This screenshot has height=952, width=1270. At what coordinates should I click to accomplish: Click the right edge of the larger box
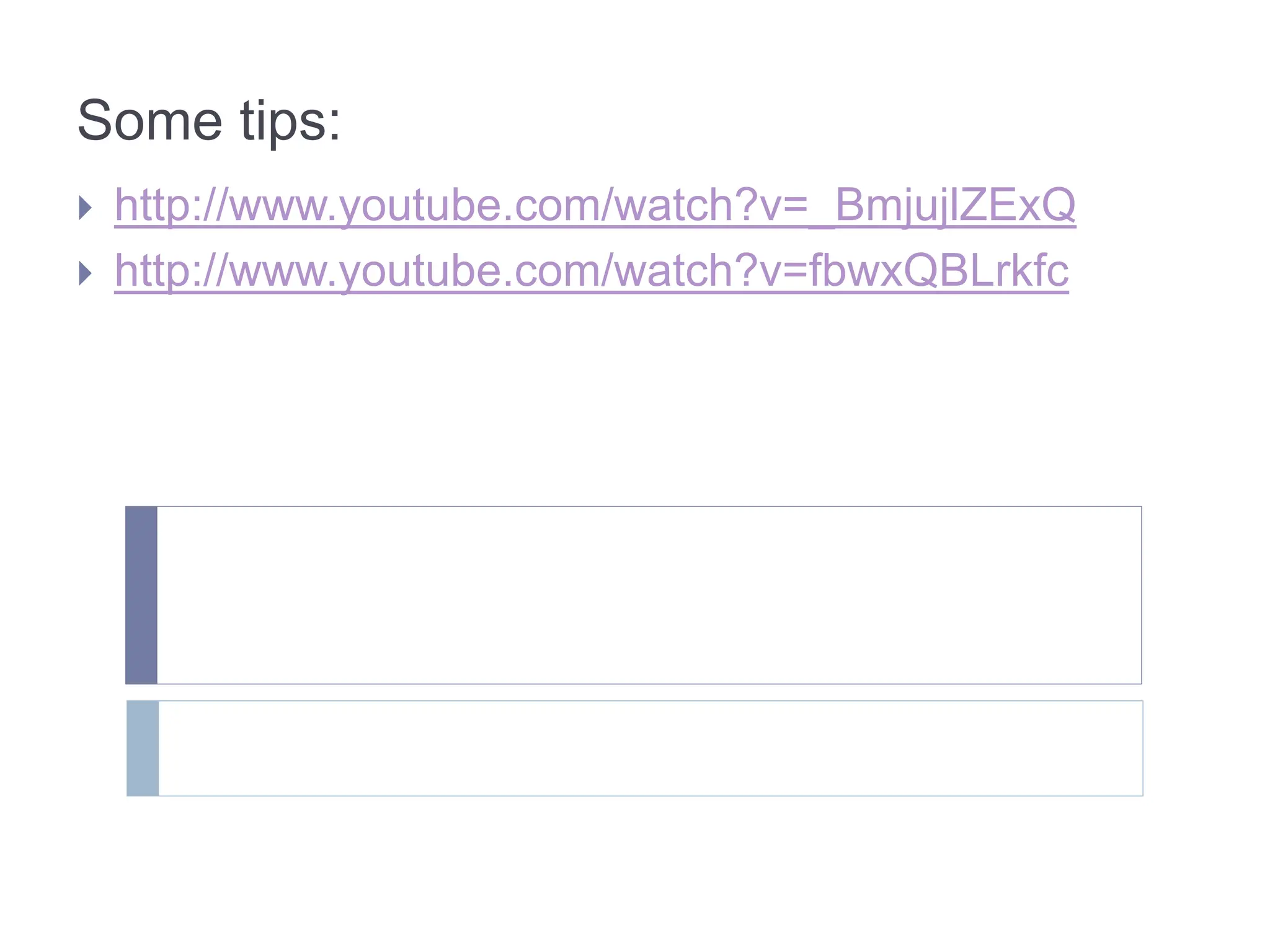[x=1141, y=595]
